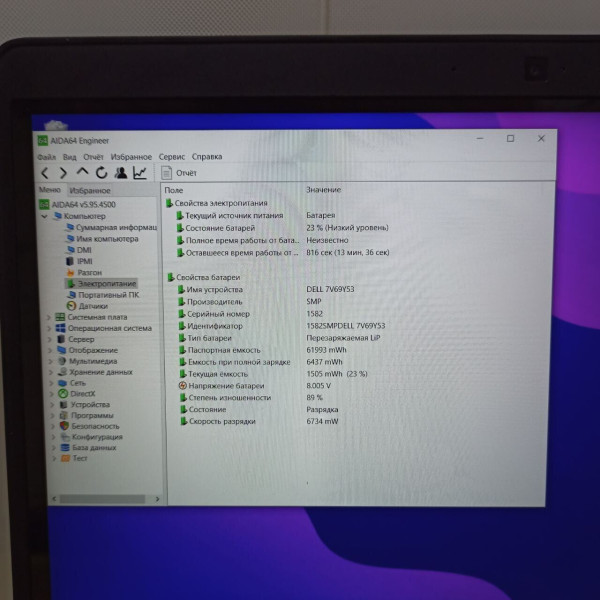
Task: Select Имя устройства row
Action: [210, 290]
